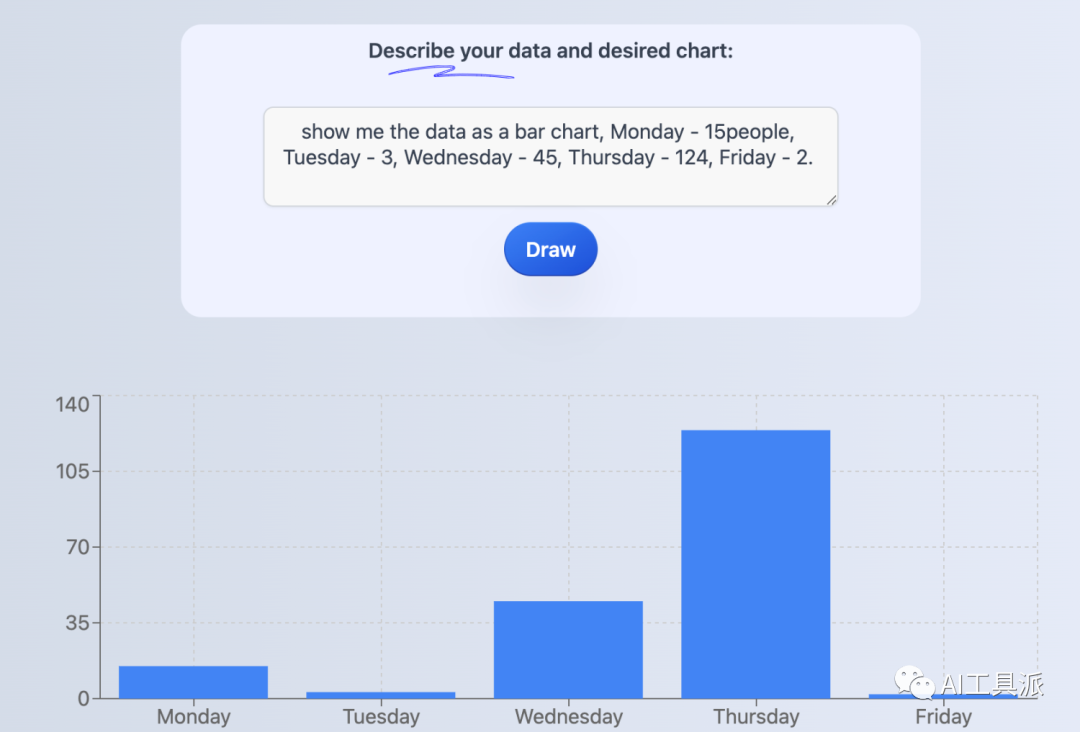
Task: Select the Wednesday bar
Action: (x=568, y=649)
